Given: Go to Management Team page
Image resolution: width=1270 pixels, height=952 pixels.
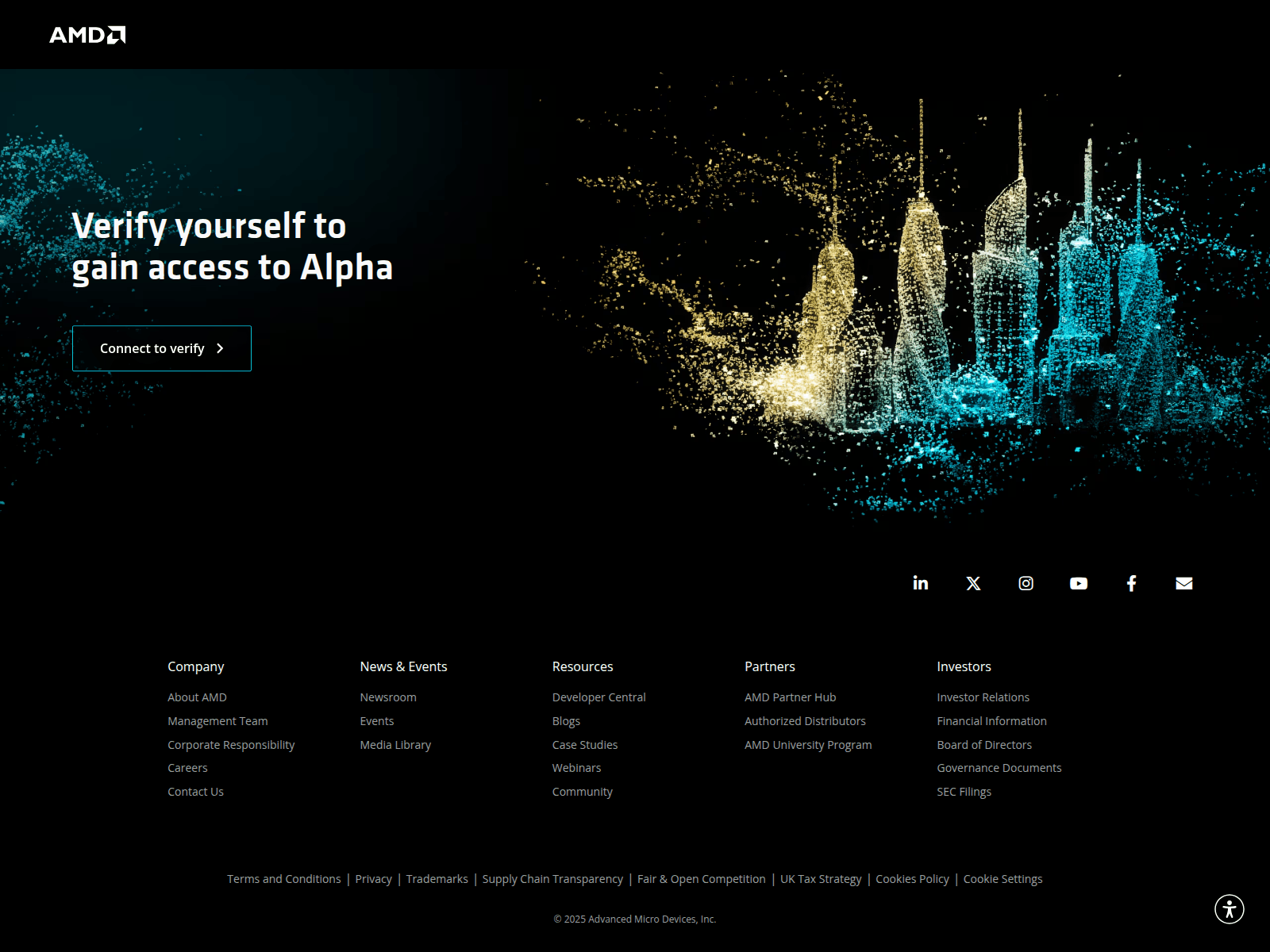Looking at the screenshot, I should point(217,721).
